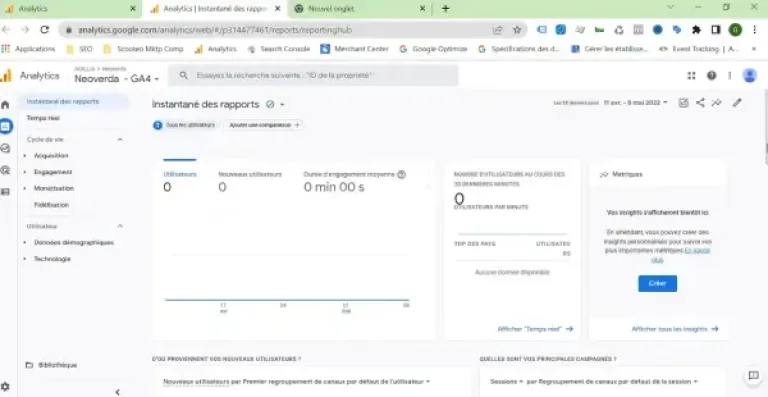Open Afficher tous les insights link
This screenshot has height=397, width=768.
tap(674, 329)
